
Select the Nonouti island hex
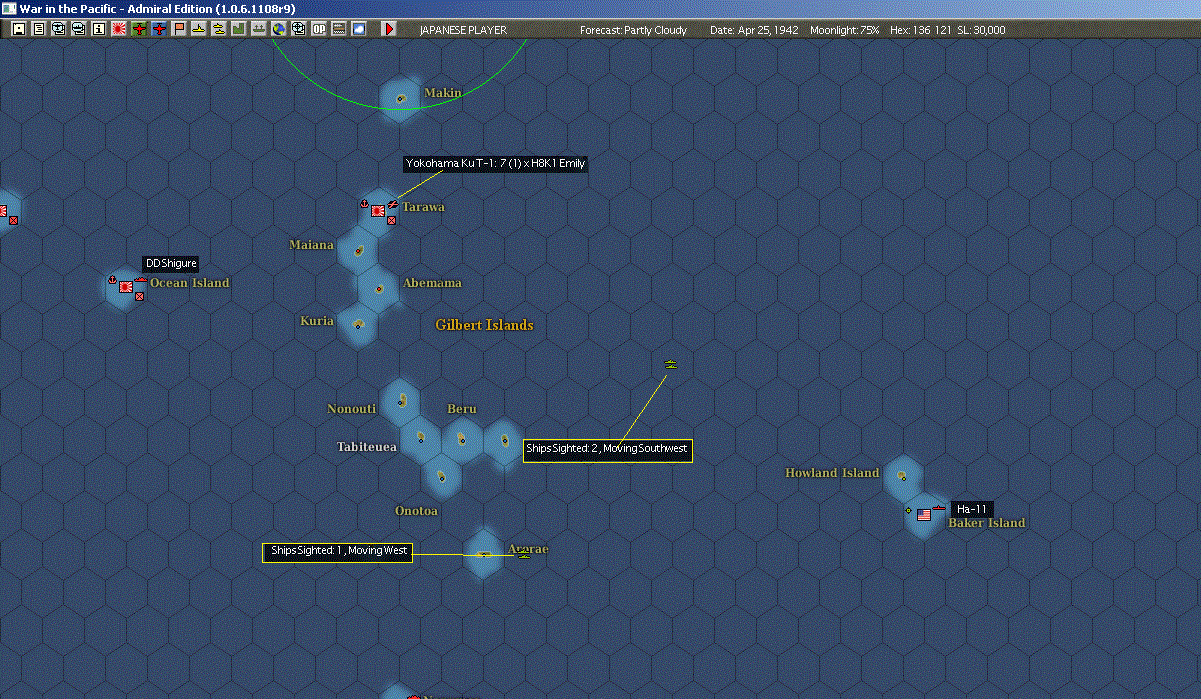pos(400,401)
